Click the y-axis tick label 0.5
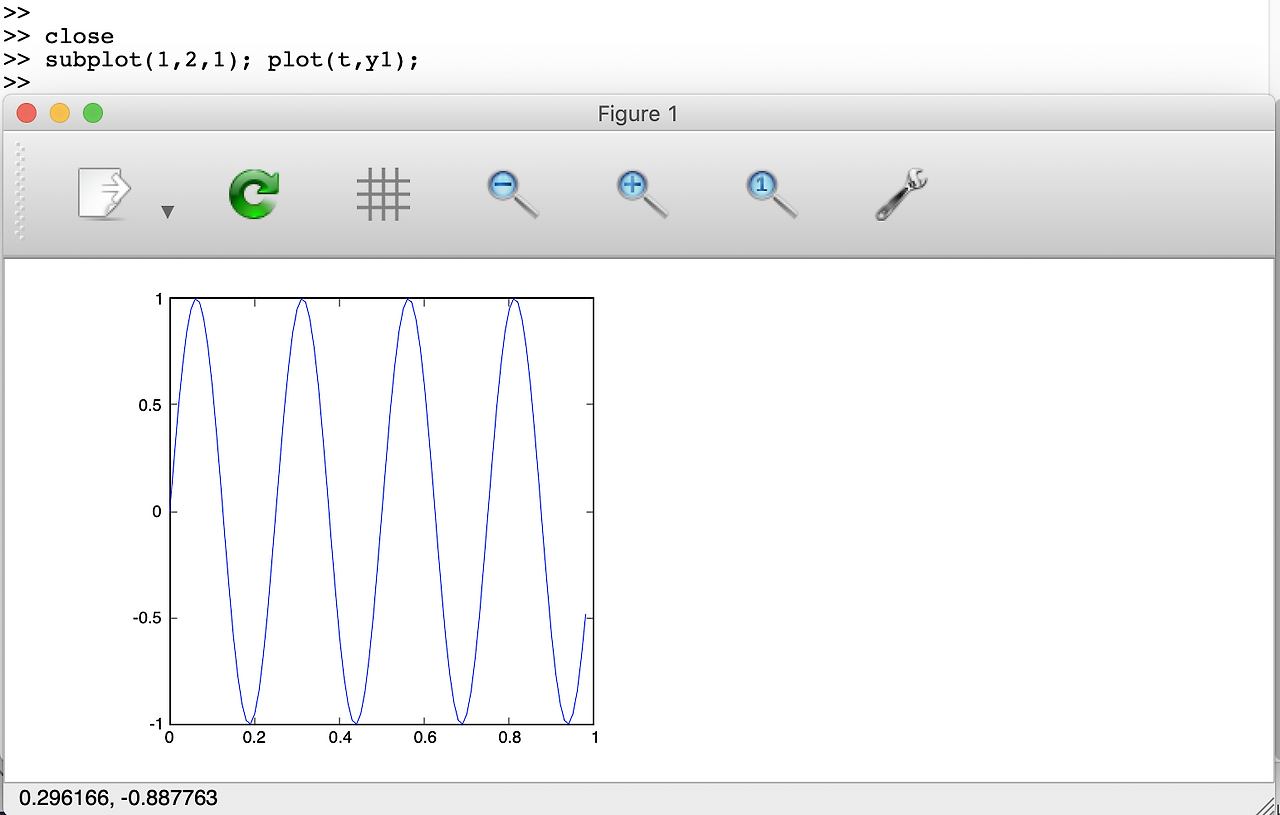The height and width of the screenshot is (815, 1280). [x=148, y=405]
